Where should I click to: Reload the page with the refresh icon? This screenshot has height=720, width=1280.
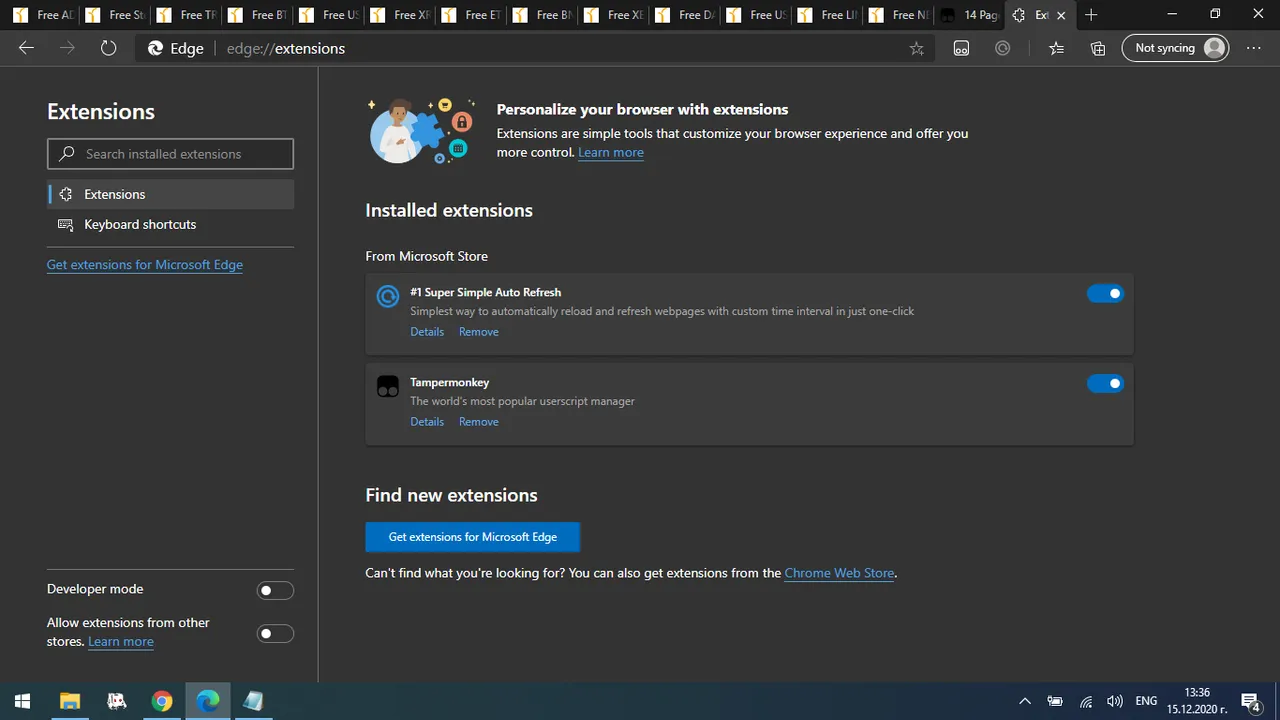(108, 48)
